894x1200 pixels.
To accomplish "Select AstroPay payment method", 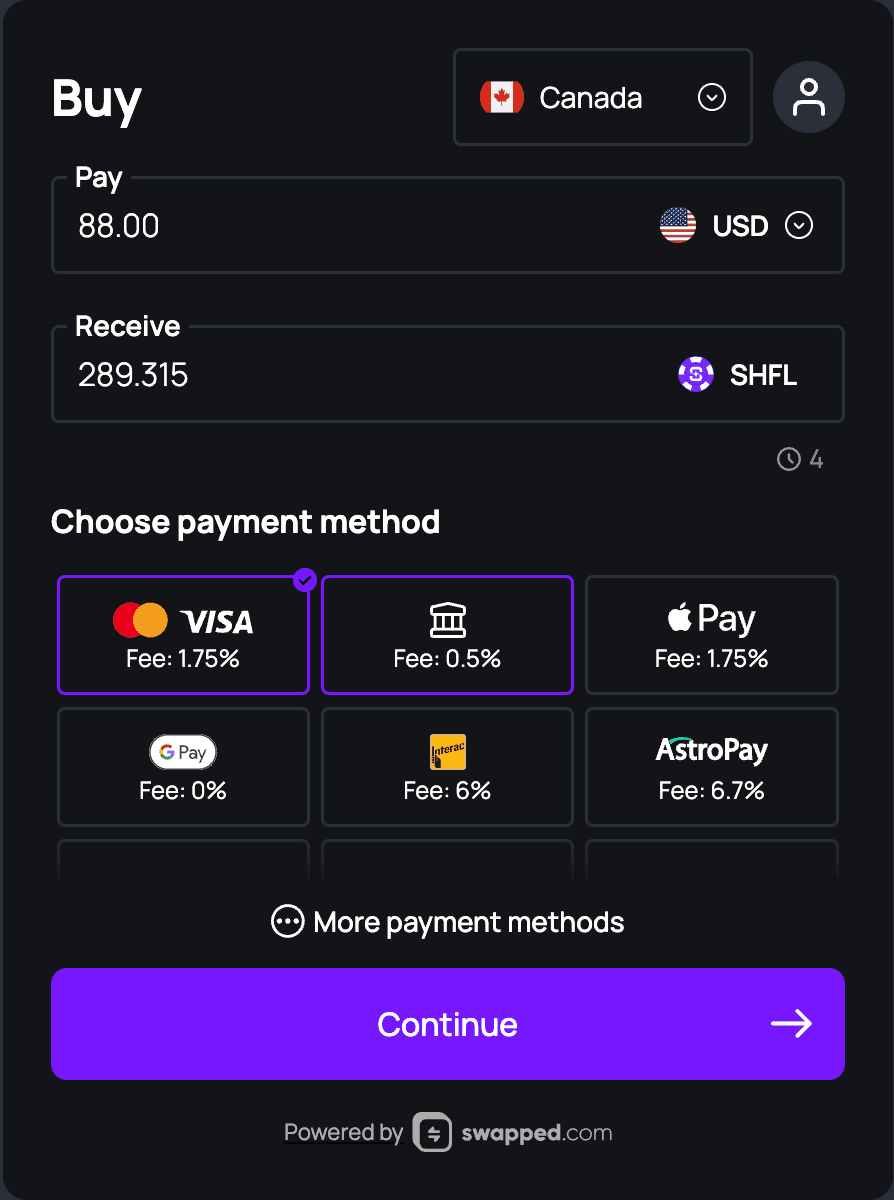I will tap(711, 767).
